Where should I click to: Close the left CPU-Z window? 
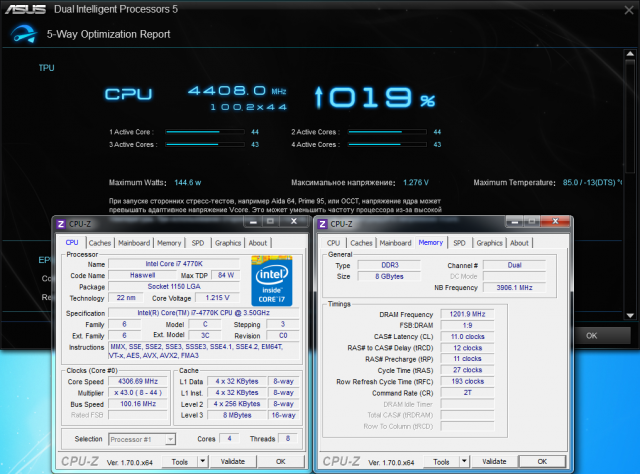pos(293,221)
